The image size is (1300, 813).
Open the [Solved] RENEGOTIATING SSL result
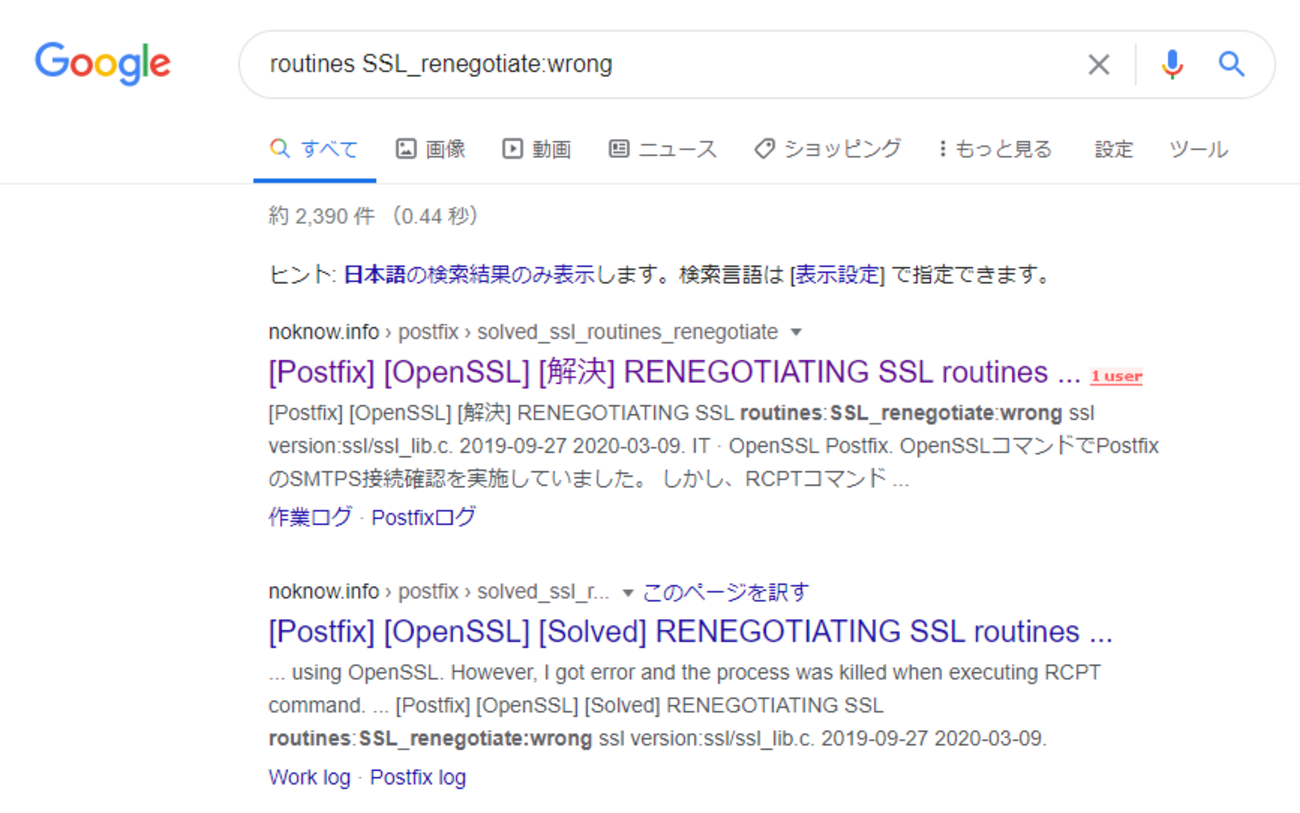[x=691, y=632]
